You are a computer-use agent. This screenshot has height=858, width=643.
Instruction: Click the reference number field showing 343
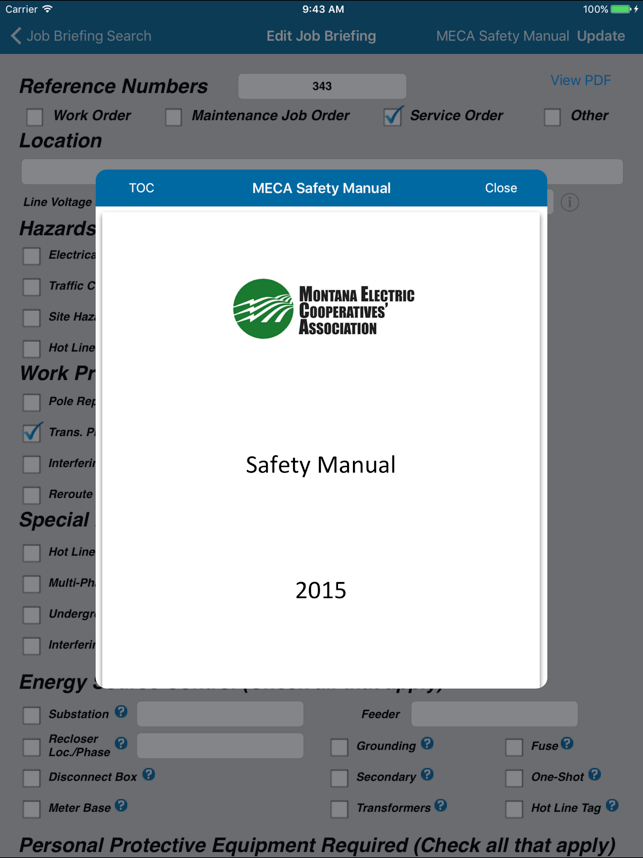click(x=322, y=86)
